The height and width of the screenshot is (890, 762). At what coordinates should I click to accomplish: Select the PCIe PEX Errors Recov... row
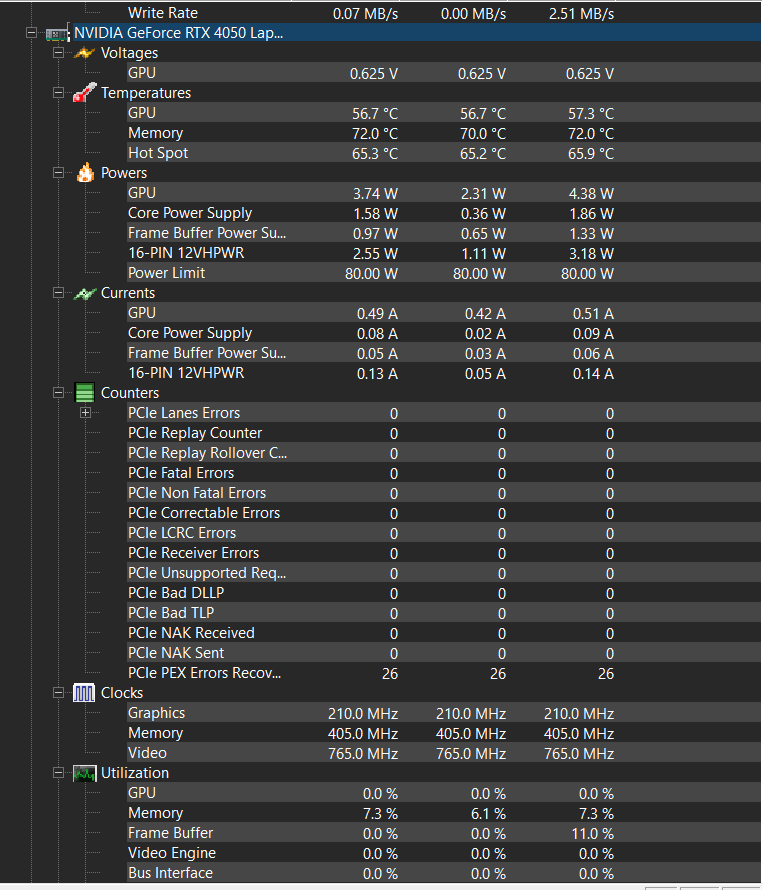tap(444, 673)
